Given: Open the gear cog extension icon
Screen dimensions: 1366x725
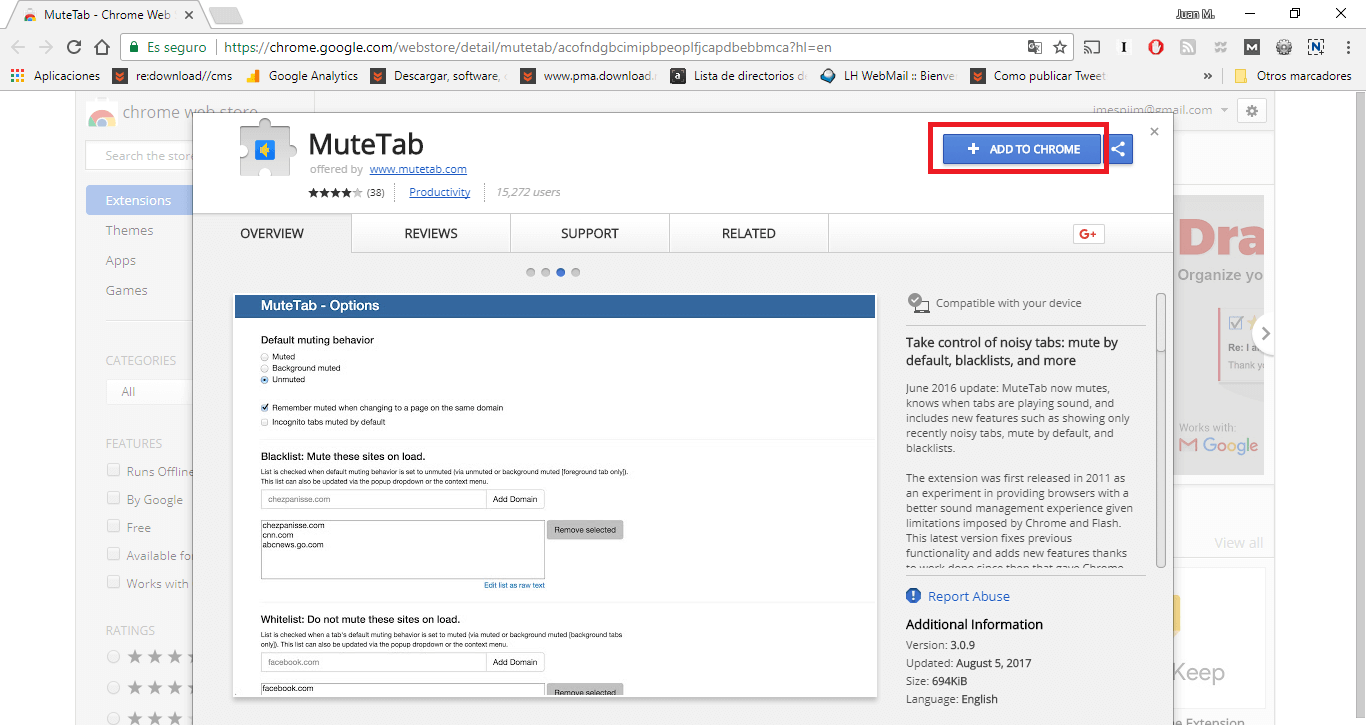Looking at the screenshot, I should pyautogui.click(x=1283, y=47).
